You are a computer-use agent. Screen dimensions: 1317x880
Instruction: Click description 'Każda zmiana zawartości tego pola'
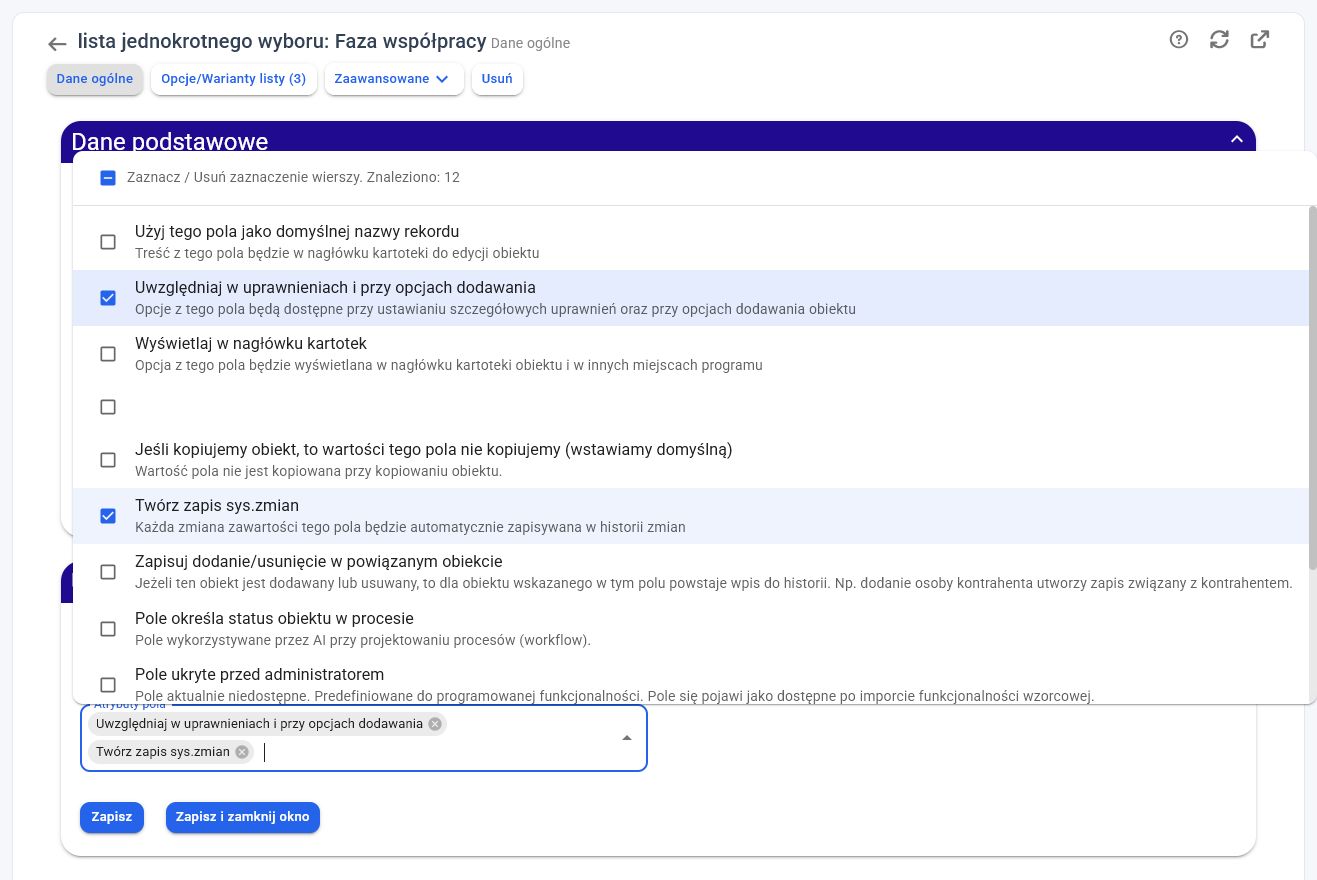point(410,527)
